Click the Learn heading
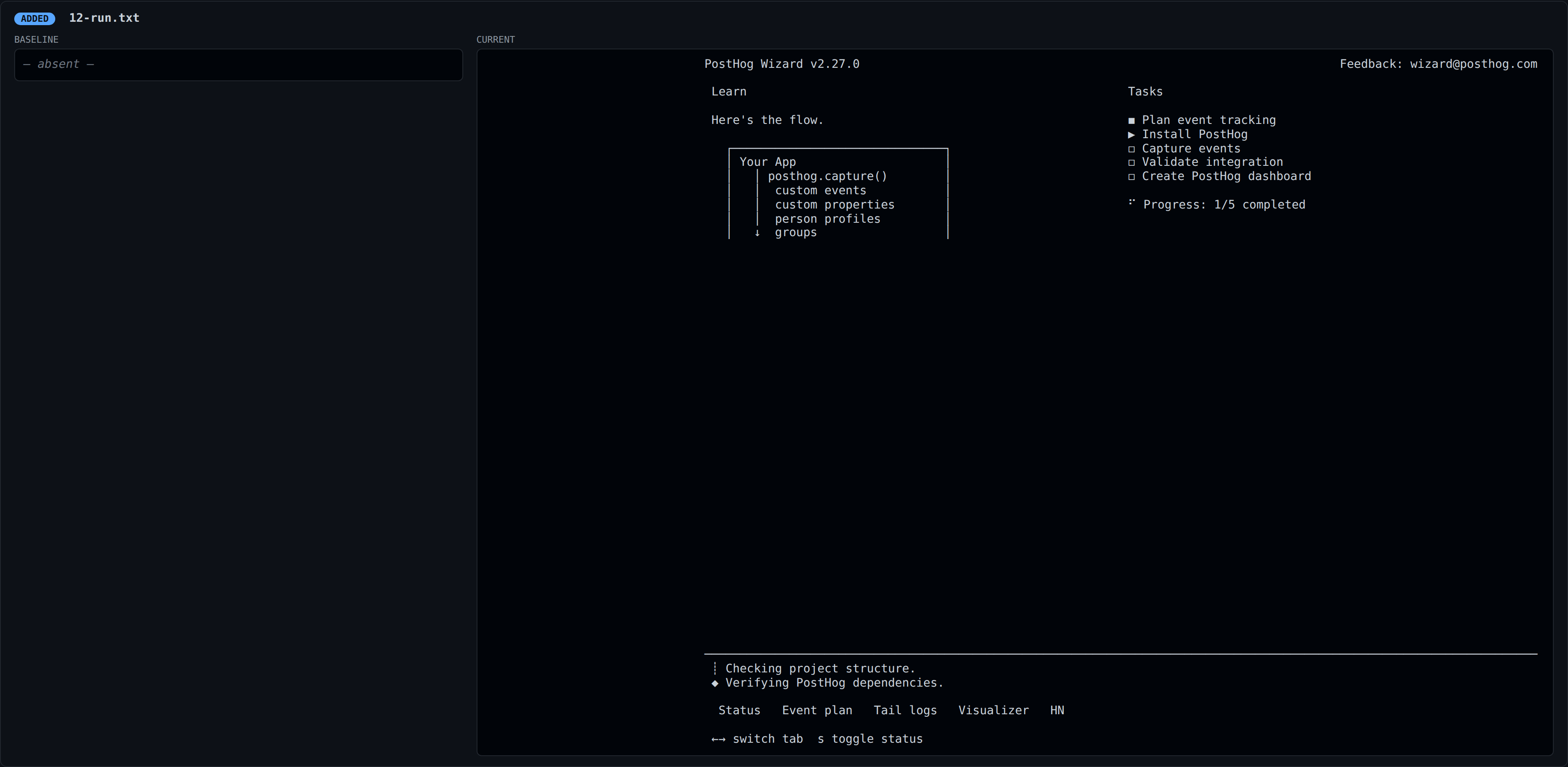 [729, 91]
